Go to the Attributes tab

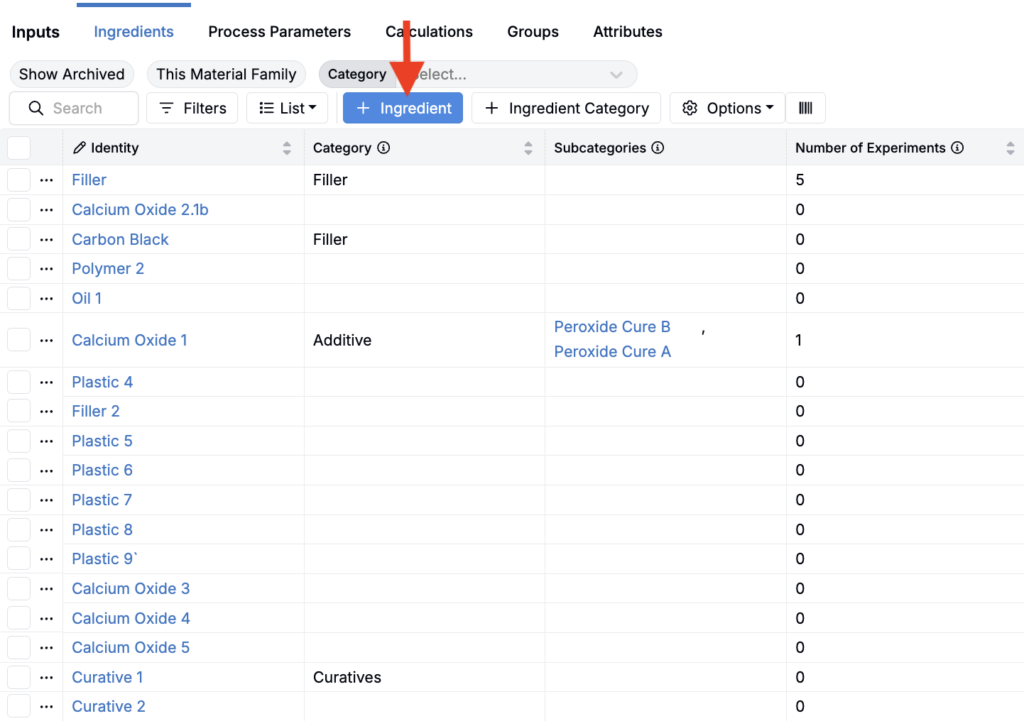pyautogui.click(x=627, y=32)
